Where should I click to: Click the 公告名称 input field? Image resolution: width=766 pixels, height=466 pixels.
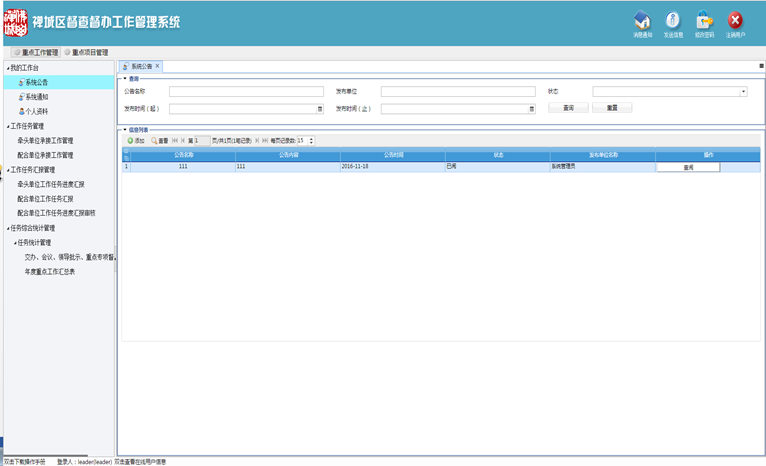(x=246, y=91)
